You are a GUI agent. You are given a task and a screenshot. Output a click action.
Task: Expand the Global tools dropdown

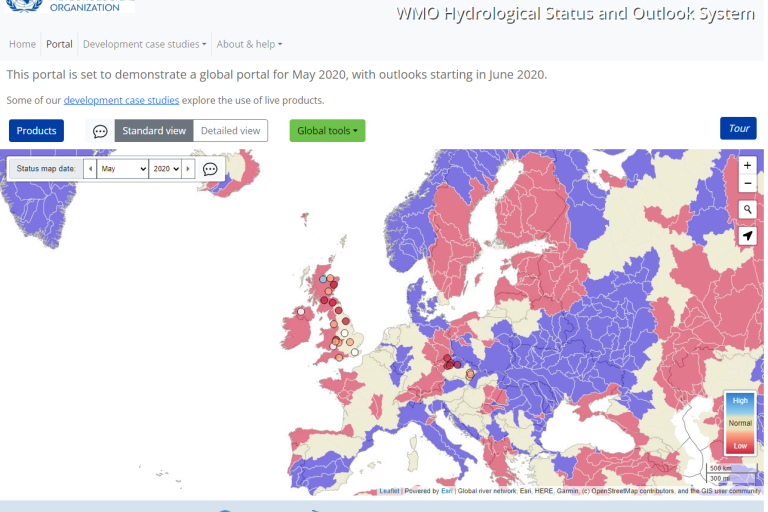(327, 131)
